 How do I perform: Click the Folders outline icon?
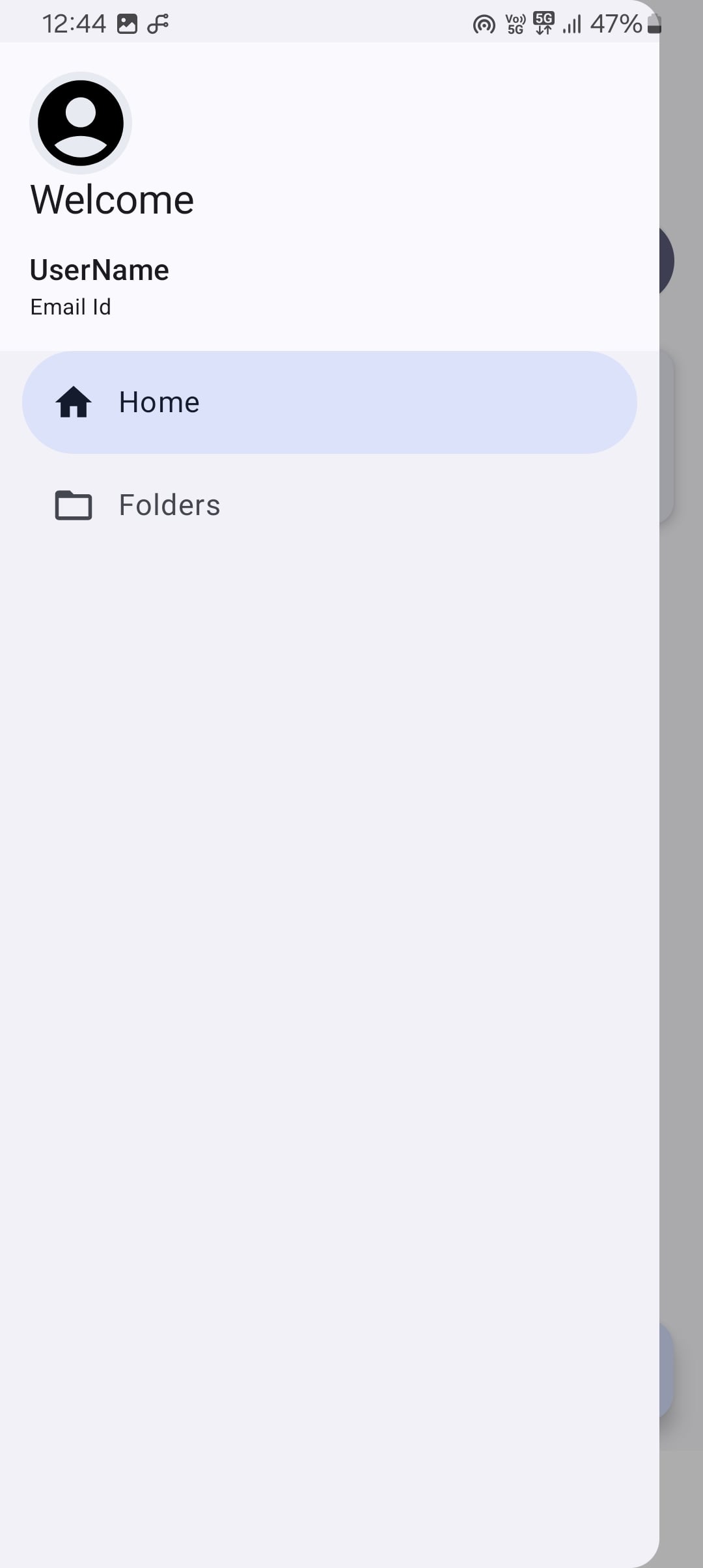click(74, 505)
